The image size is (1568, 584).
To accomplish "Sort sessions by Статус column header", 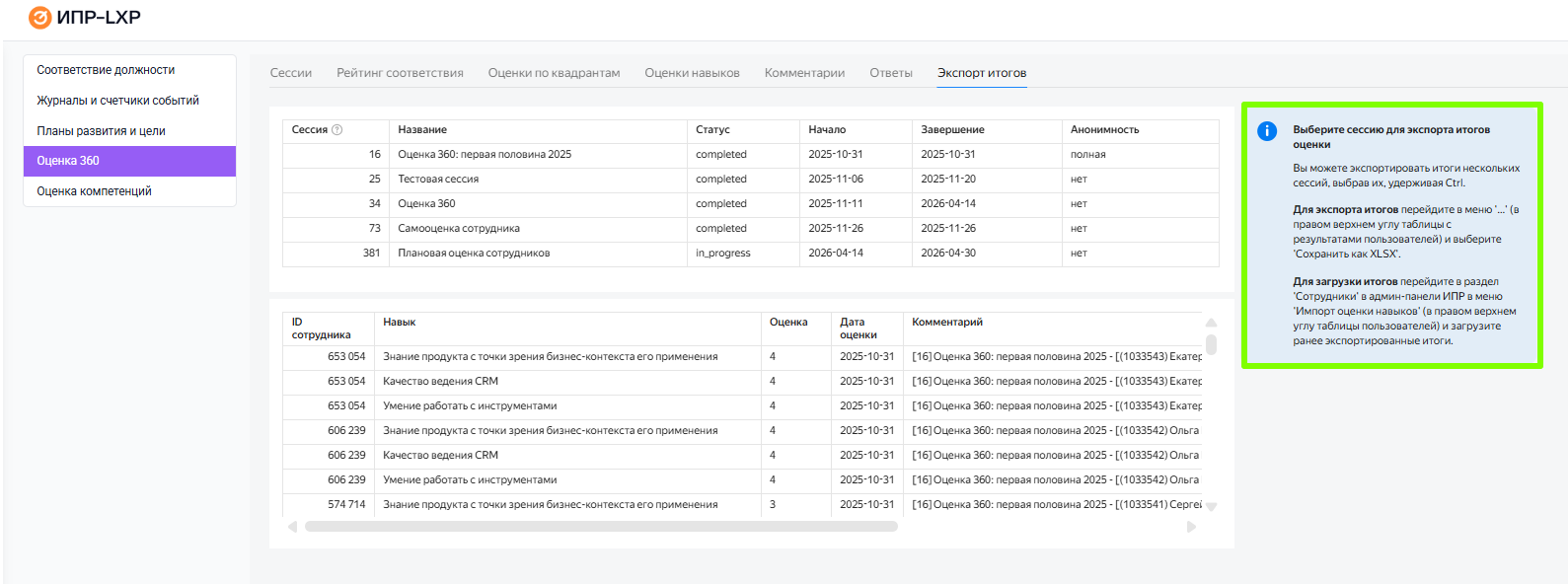I will pos(712,130).
